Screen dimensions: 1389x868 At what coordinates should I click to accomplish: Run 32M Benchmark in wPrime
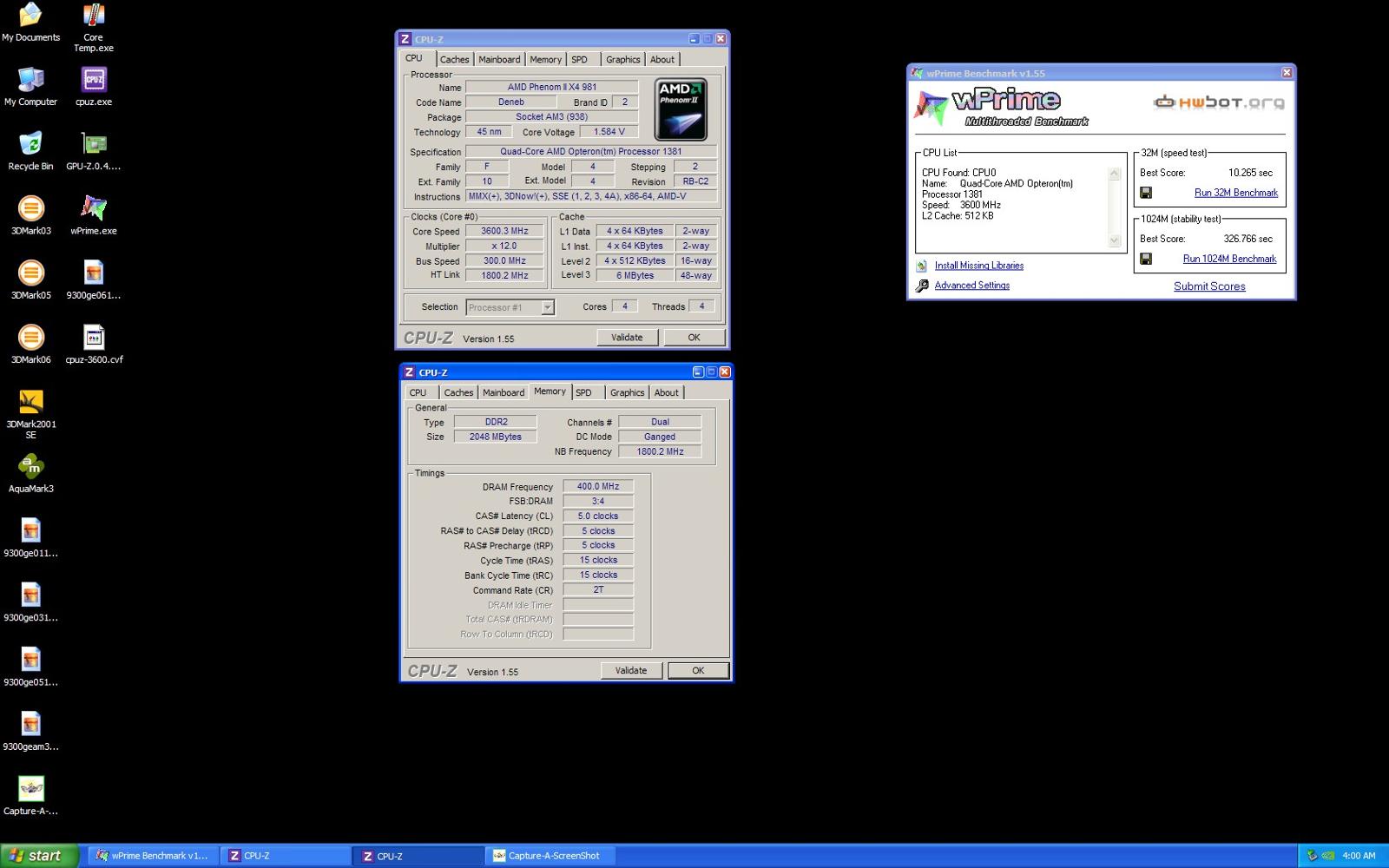point(1236,193)
